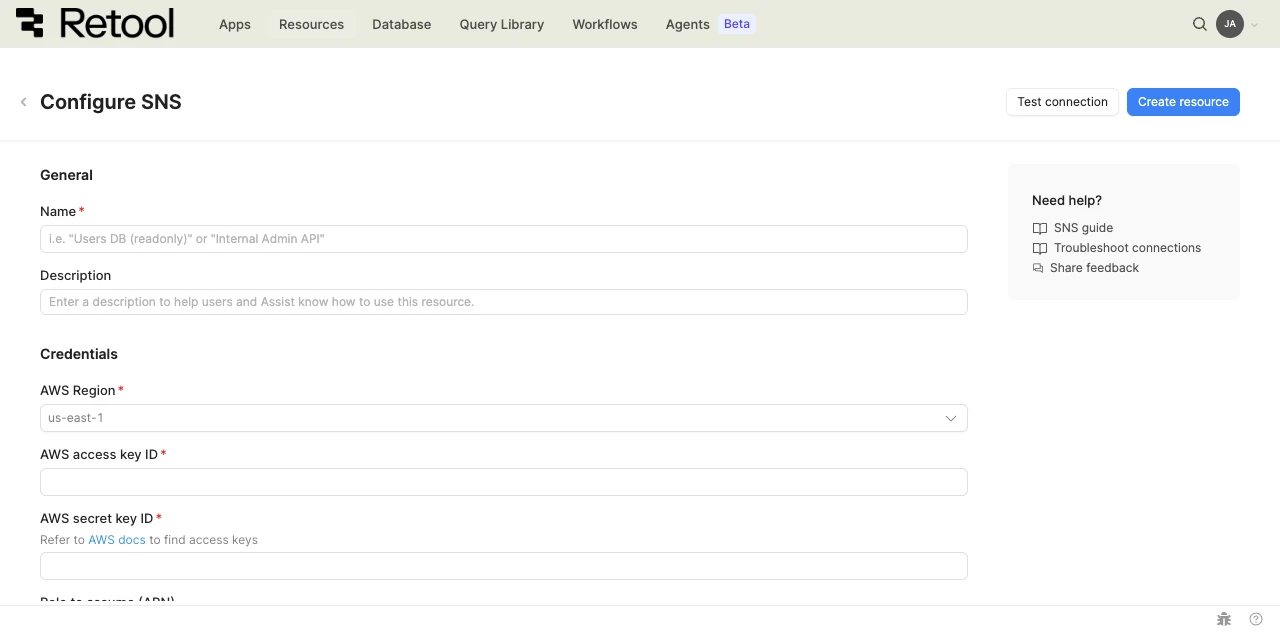
Task: Go back using the arrow beside Configure SNS
Action: (x=23, y=102)
